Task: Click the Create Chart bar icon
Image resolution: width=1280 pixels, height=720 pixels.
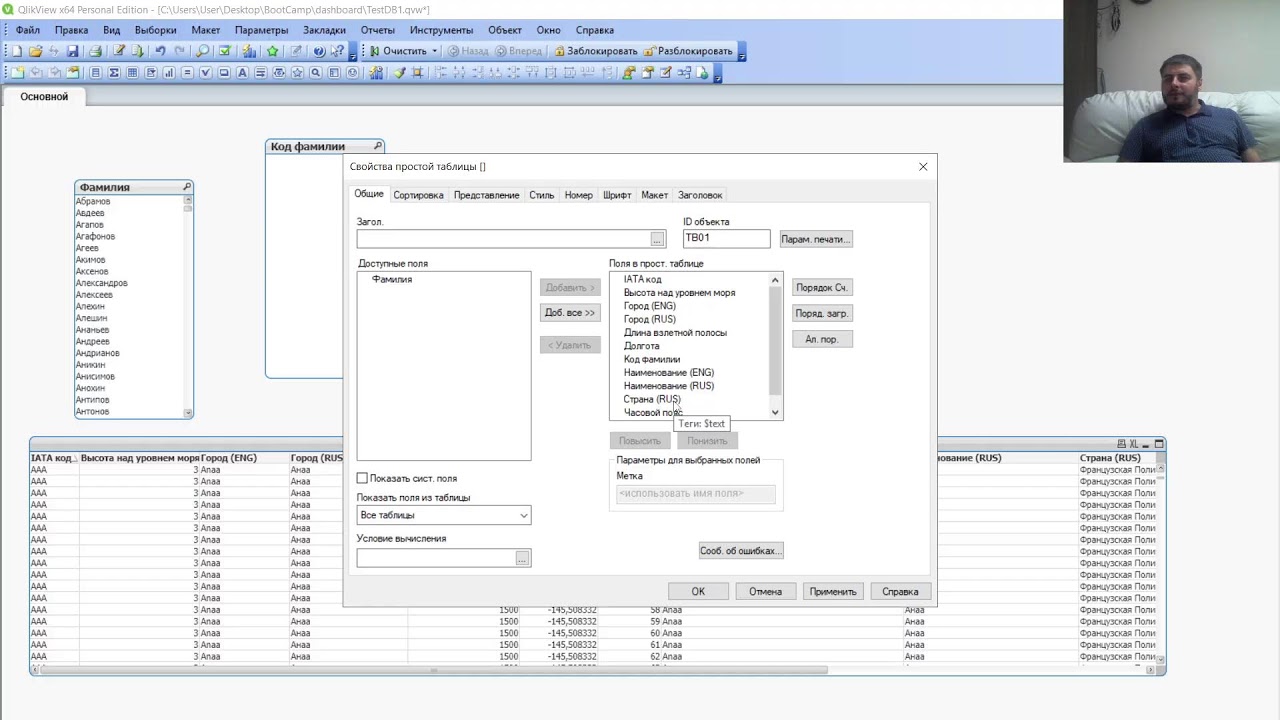Action: tap(169, 72)
